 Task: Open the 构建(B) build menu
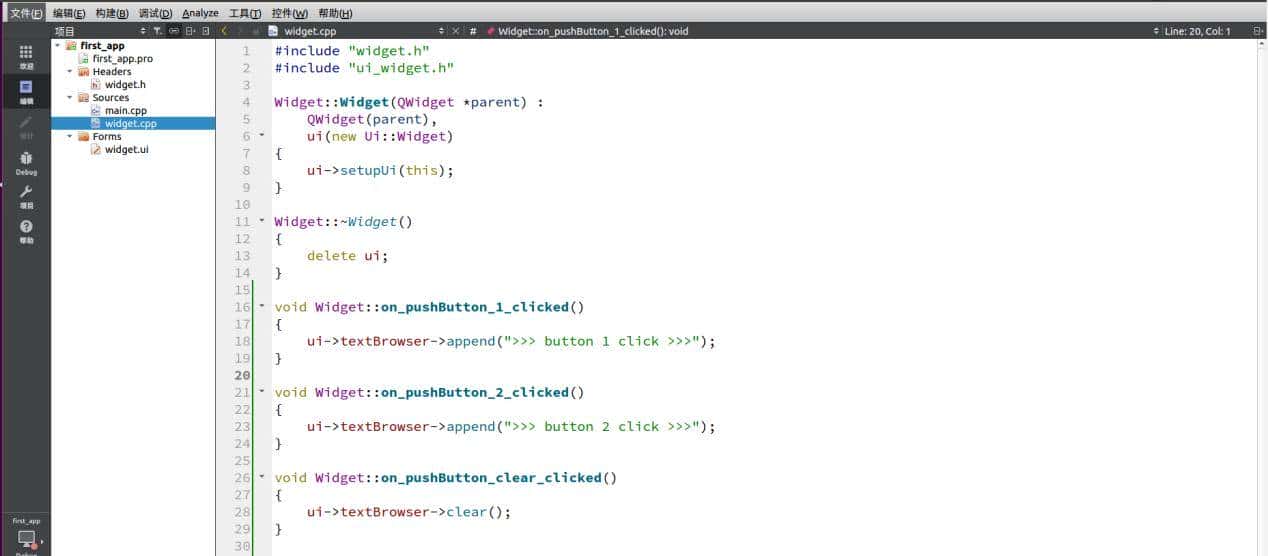point(112,13)
